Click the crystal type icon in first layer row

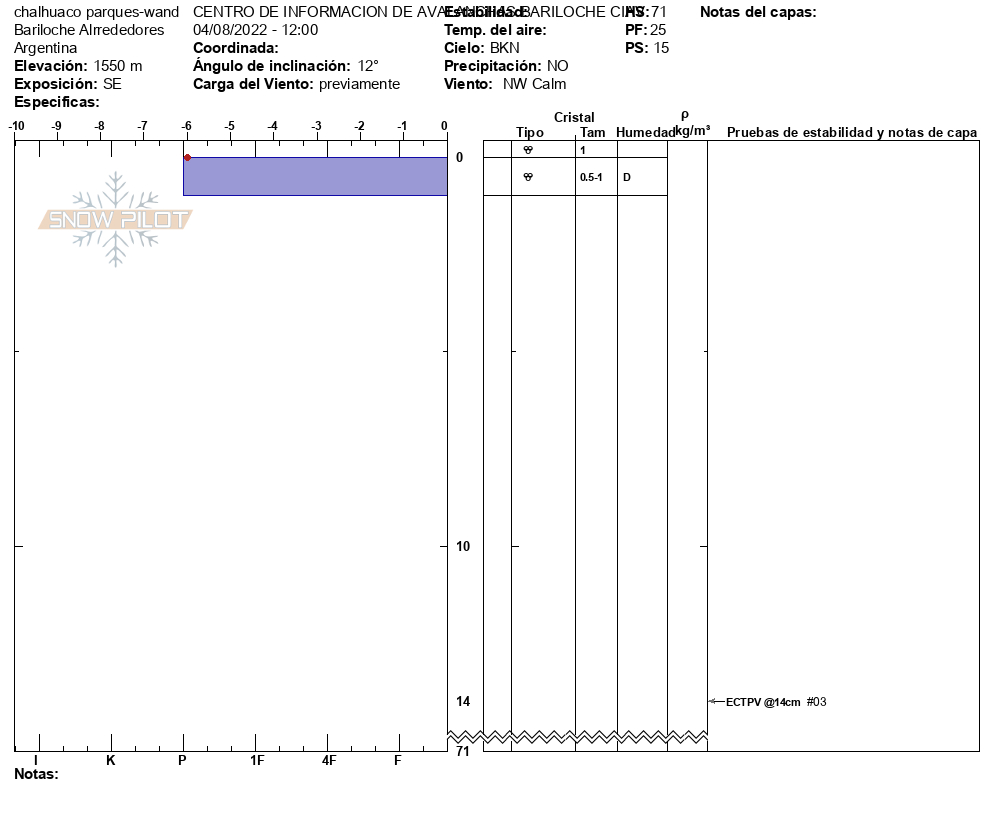tap(528, 149)
